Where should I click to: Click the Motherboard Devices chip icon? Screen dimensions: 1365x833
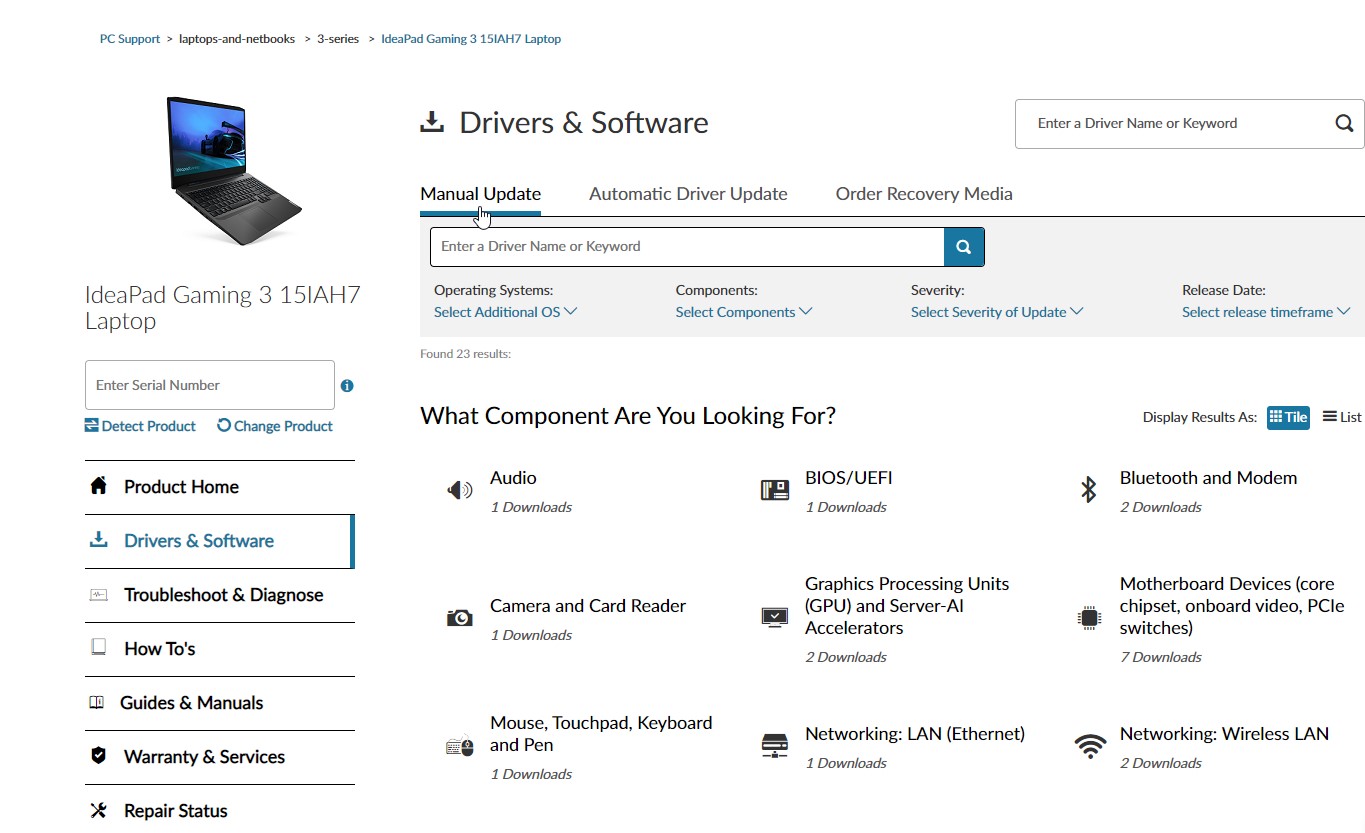tap(1089, 618)
